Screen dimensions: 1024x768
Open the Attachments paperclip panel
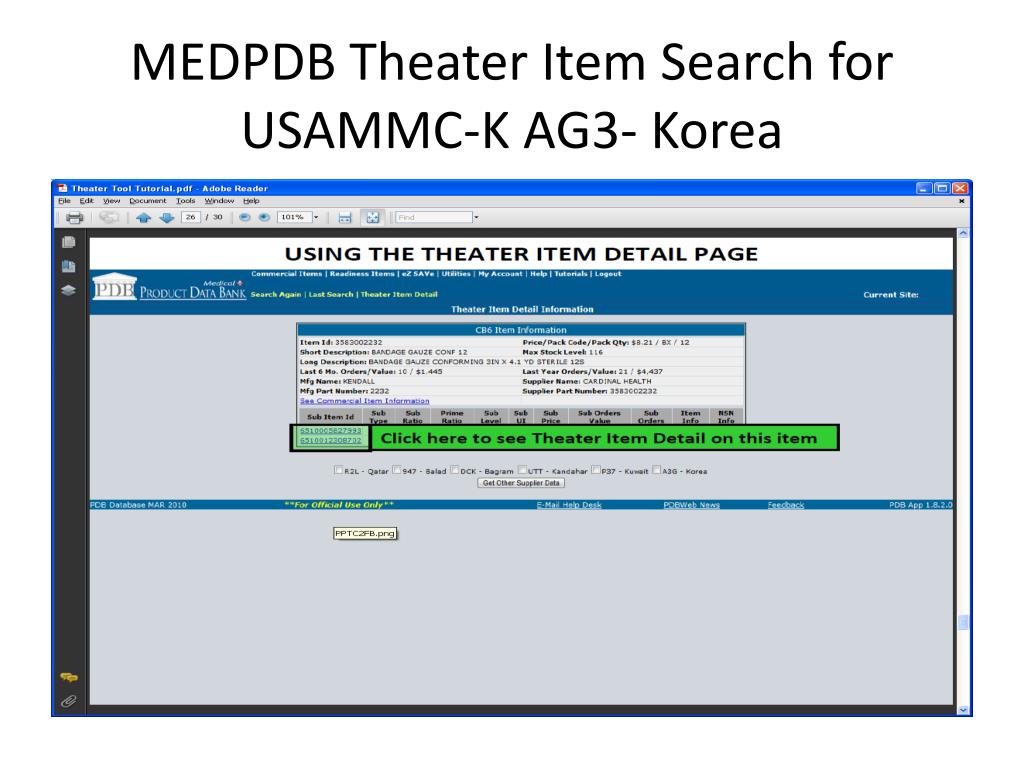click(x=69, y=701)
